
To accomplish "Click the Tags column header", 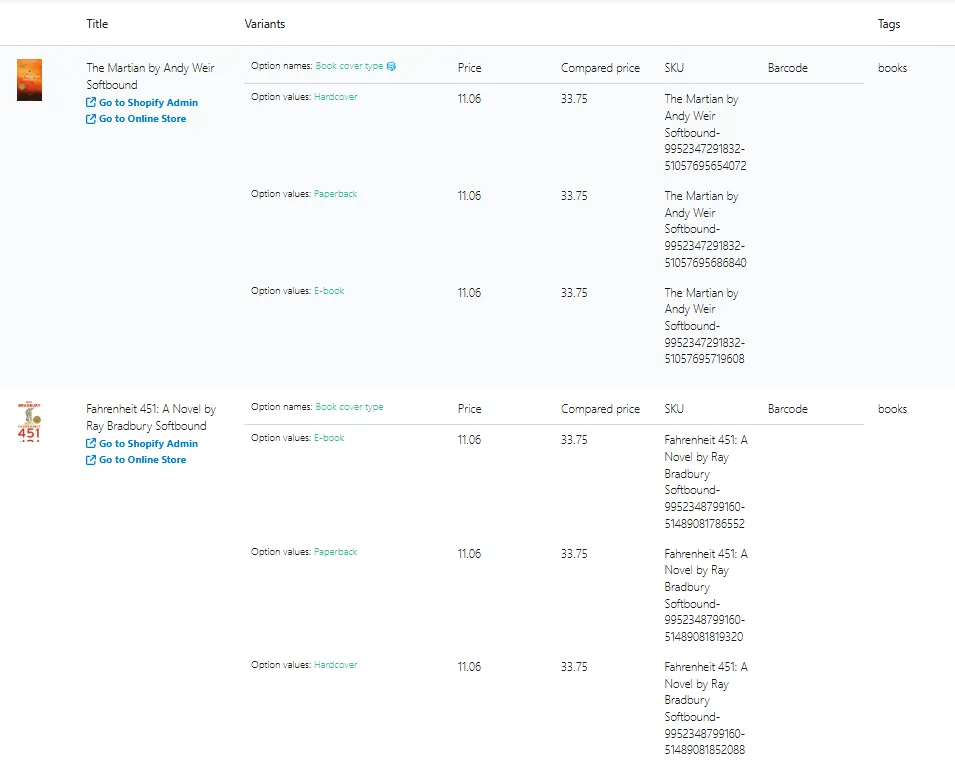I will [889, 24].
